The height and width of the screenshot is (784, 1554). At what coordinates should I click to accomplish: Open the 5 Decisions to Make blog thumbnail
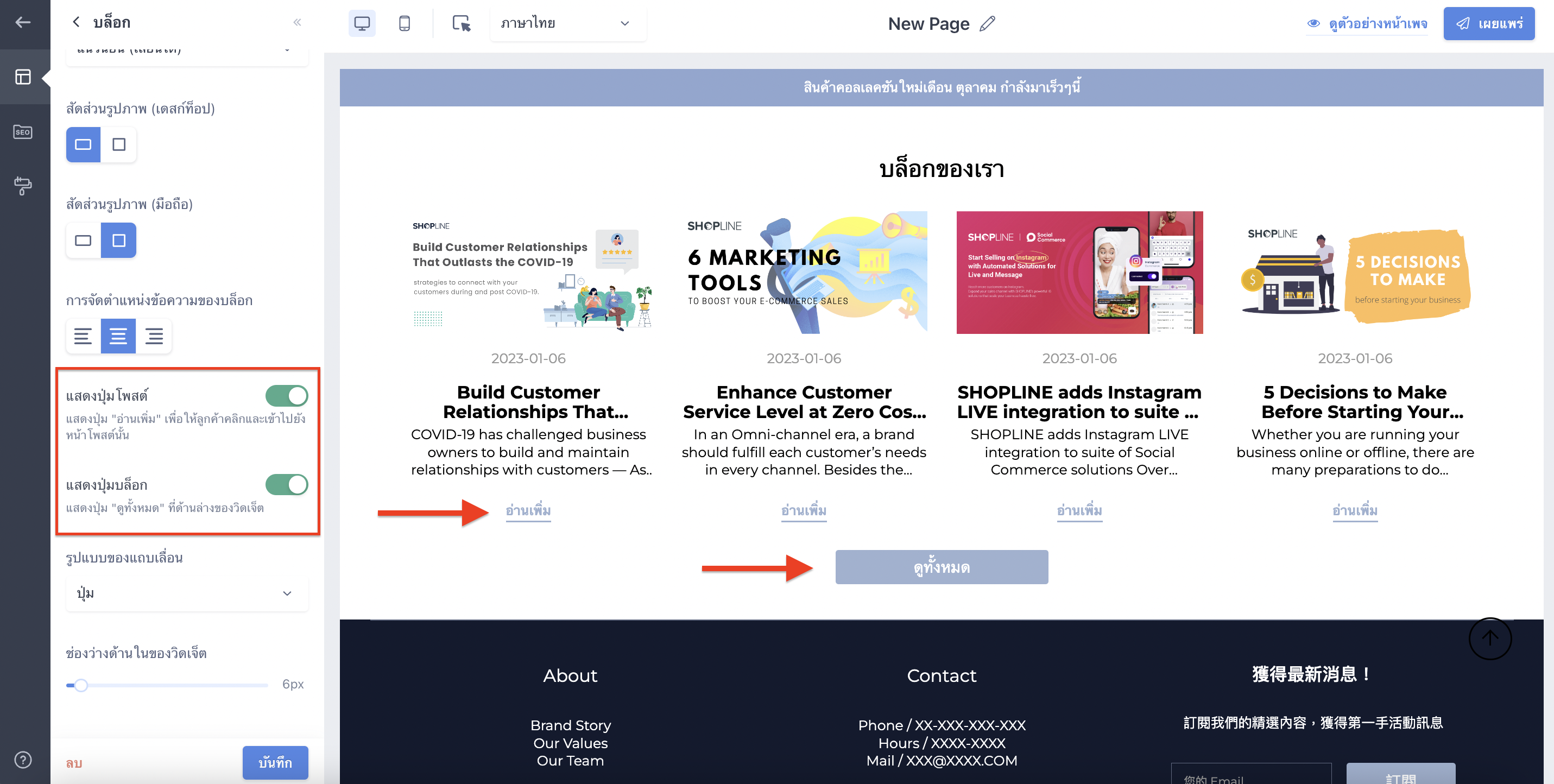point(1355,272)
